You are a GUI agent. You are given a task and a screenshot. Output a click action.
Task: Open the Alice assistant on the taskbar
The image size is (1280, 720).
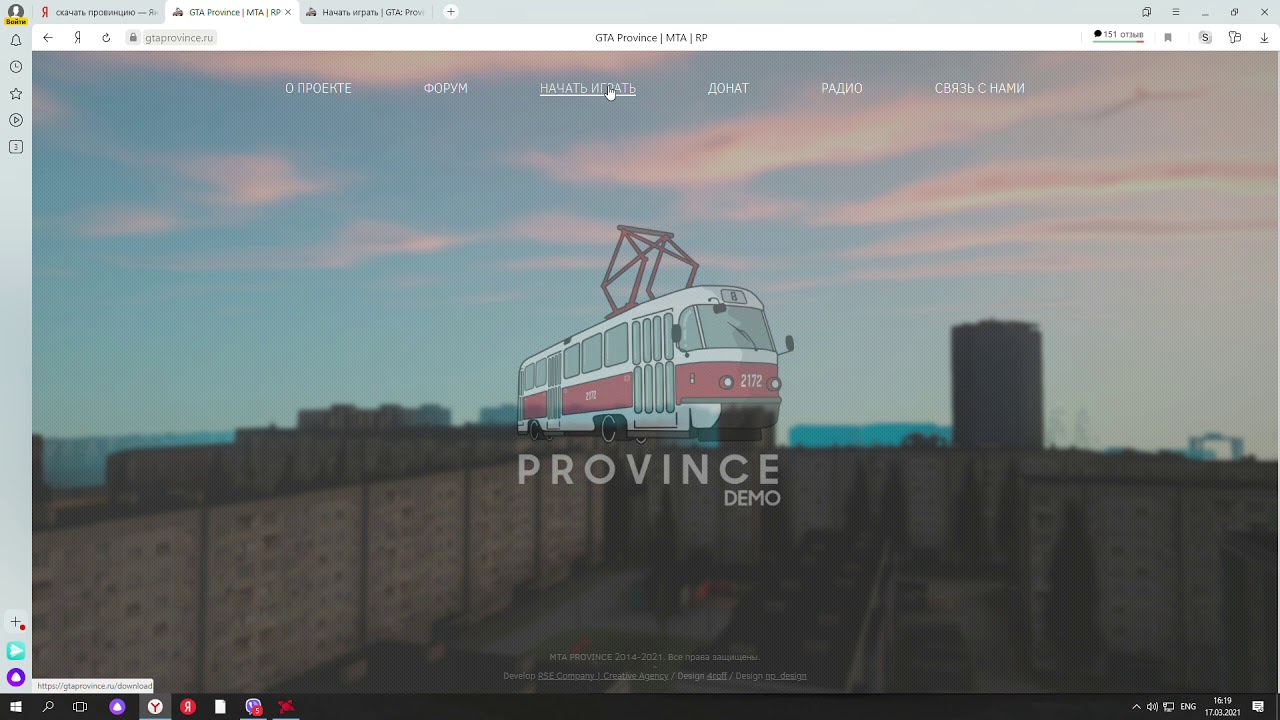tap(117, 707)
